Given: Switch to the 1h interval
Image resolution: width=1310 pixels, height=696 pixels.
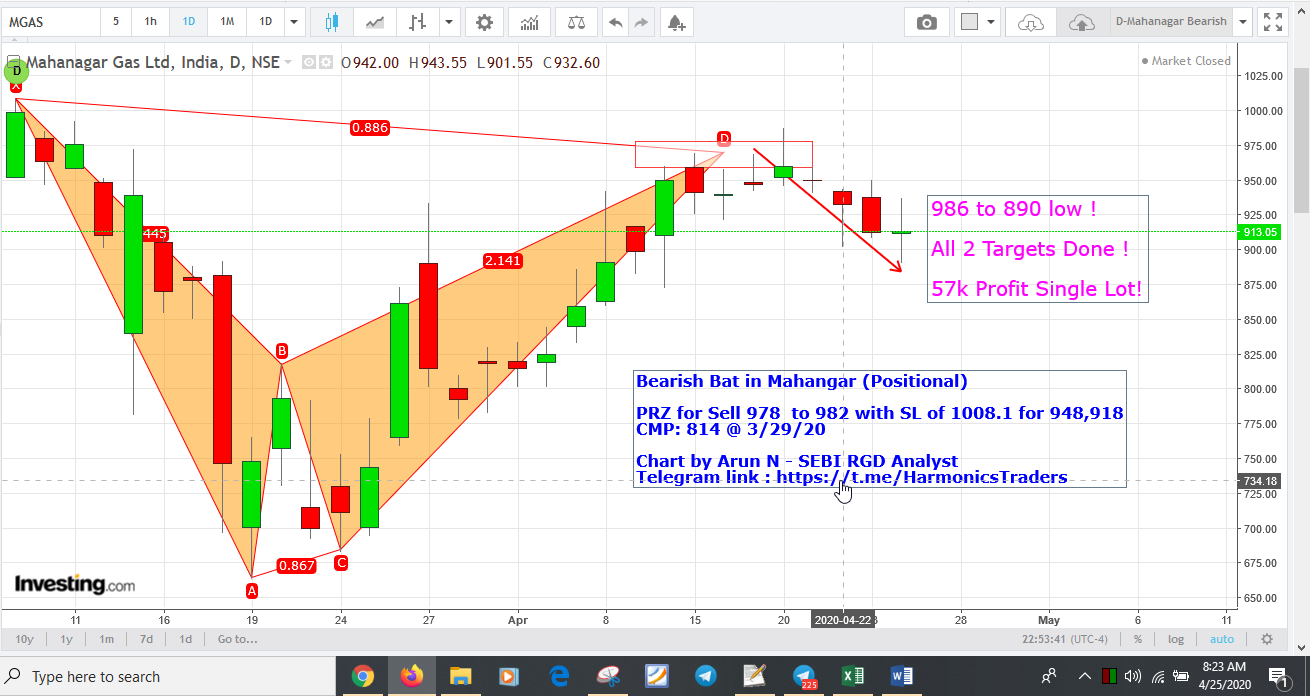Looking at the screenshot, I should click(150, 21).
